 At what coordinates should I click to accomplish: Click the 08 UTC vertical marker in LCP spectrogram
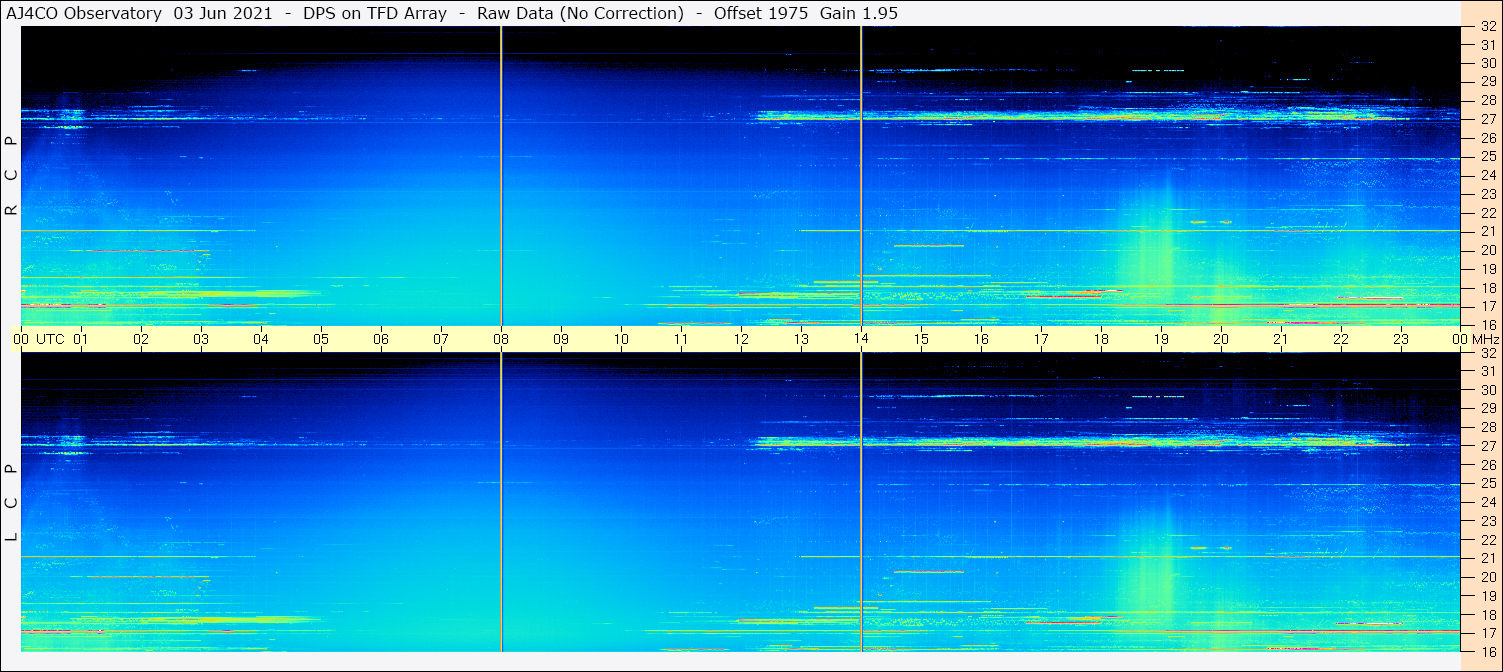tap(501, 502)
